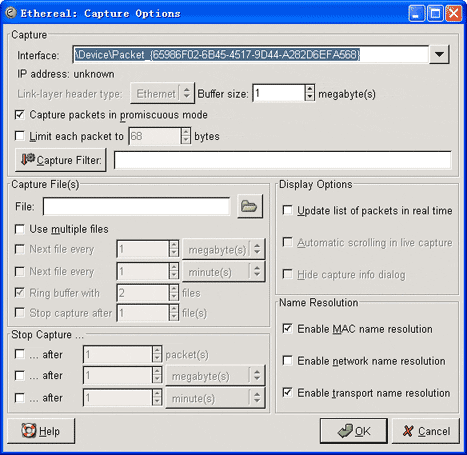Image resolution: width=467 pixels, height=455 pixels.
Task: Focus the capture File path input
Action: coord(136,206)
